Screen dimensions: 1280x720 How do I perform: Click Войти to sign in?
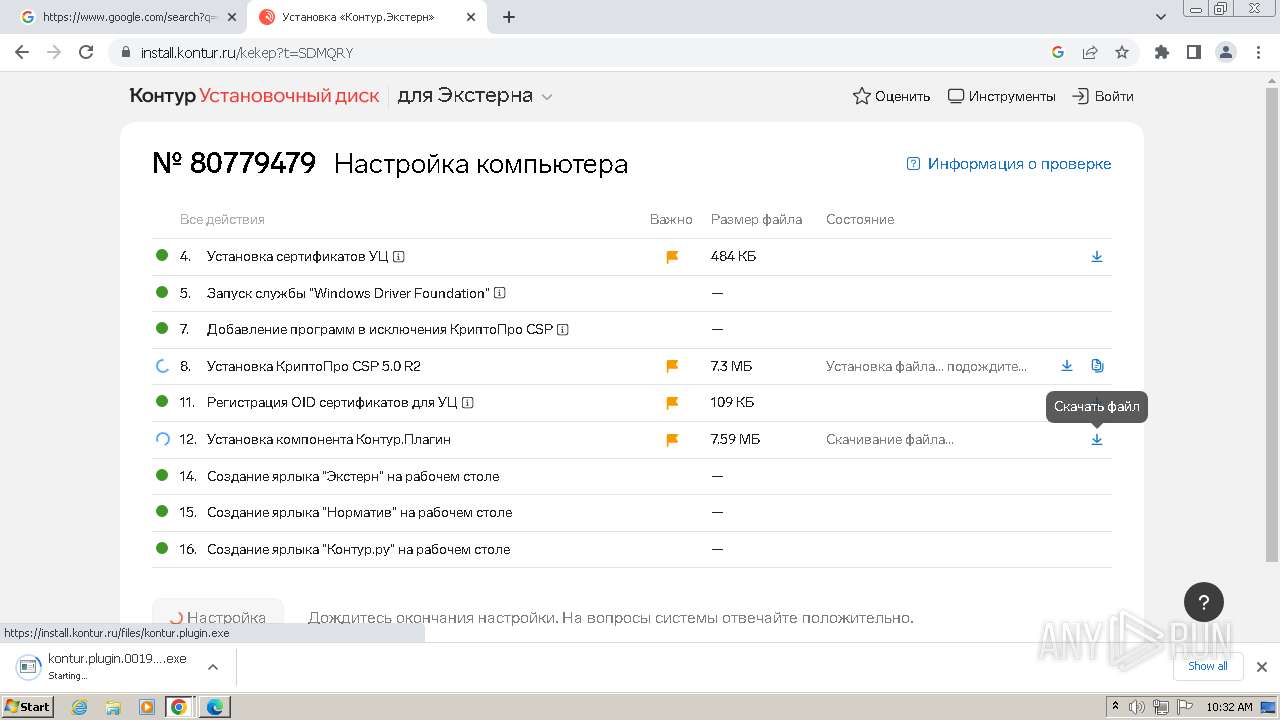pos(1103,96)
